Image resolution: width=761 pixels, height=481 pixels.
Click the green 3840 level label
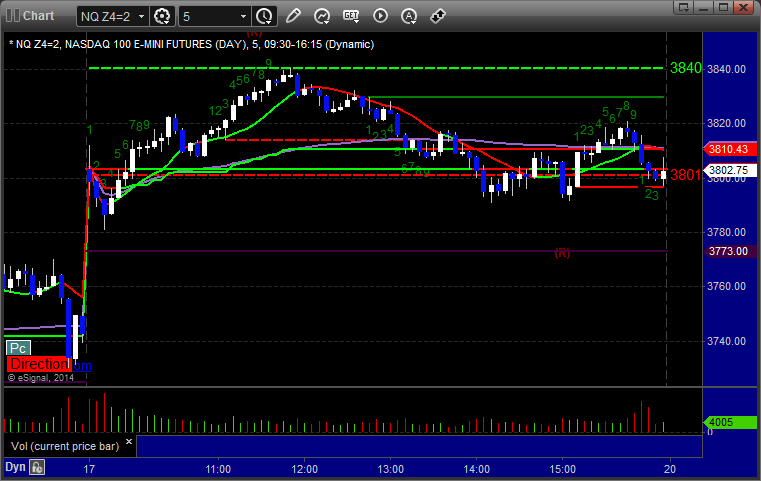[686, 68]
